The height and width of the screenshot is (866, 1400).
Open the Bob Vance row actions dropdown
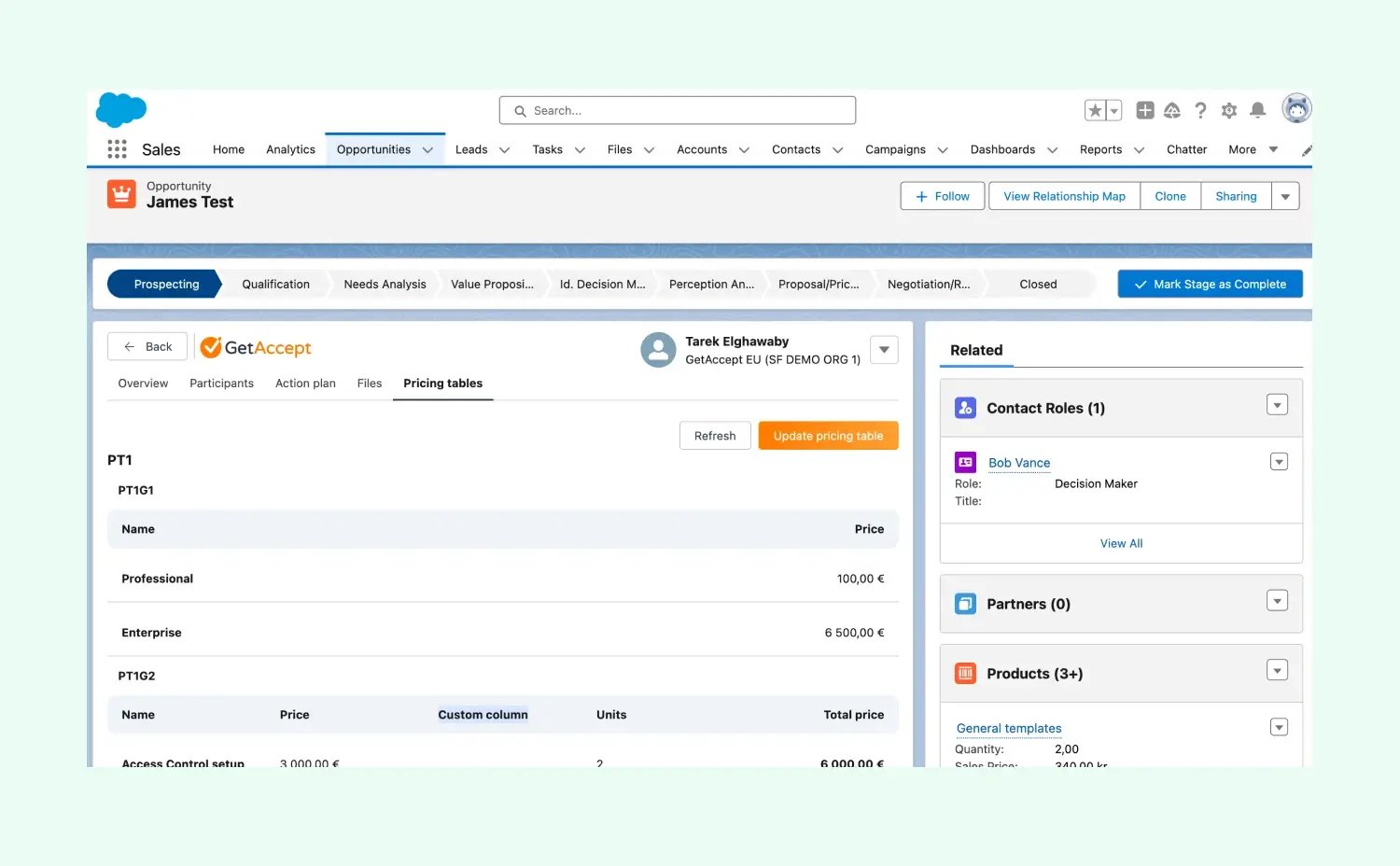[x=1279, y=462]
